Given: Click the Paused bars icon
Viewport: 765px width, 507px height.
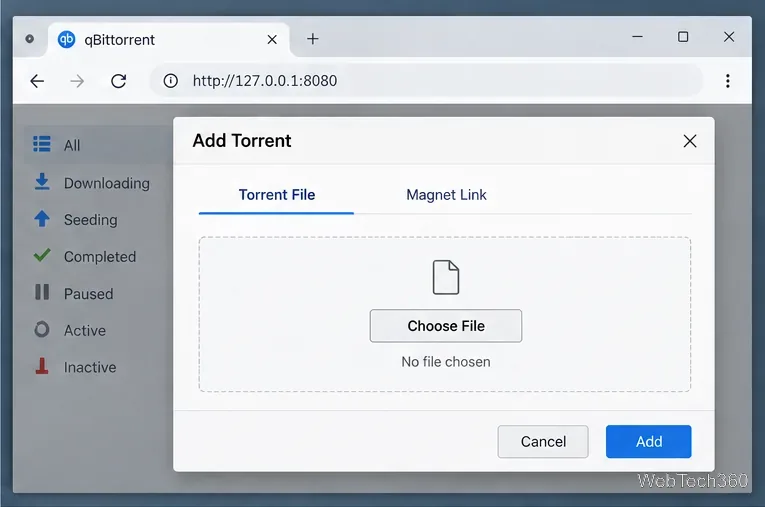Looking at the screenshot, I should coord(42,292).
